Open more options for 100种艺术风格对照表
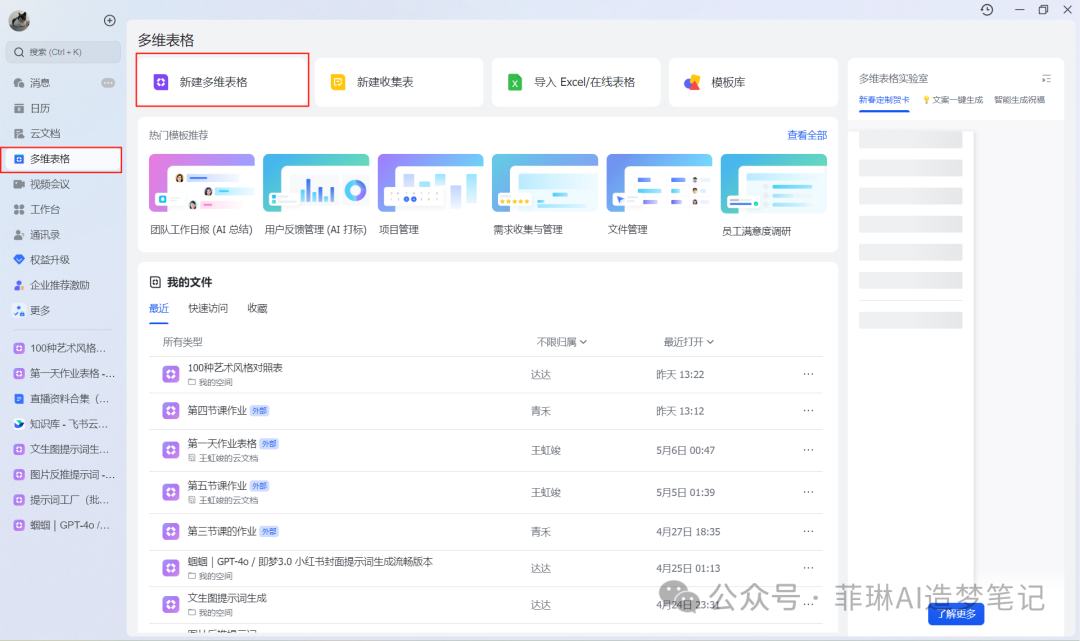1080x641 pixels. point(808,375)
